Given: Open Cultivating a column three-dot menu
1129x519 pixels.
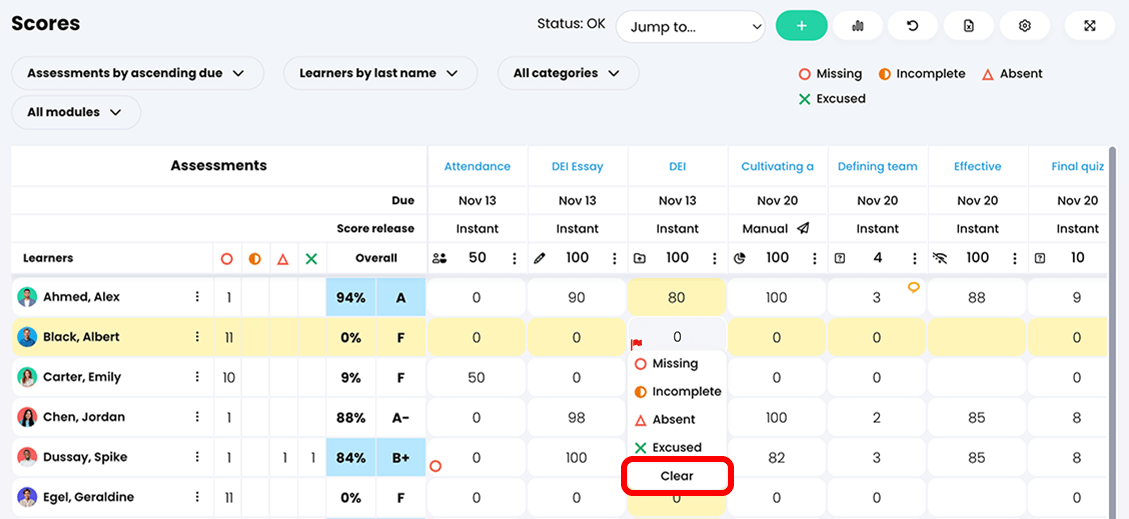Looking at the screenshot, I should click(x=814, y=258).
